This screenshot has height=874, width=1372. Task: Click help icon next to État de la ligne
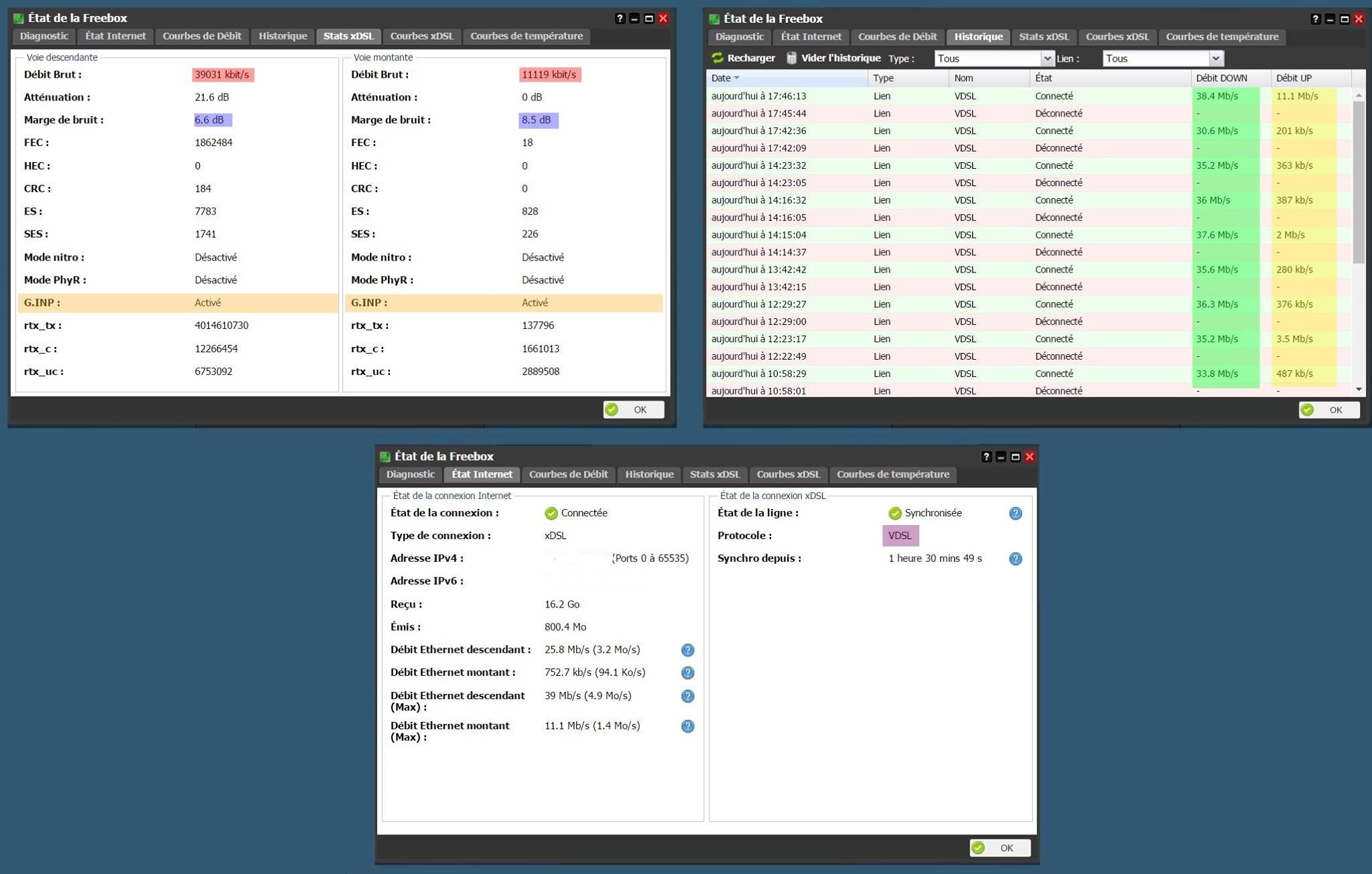point(1016,514)
